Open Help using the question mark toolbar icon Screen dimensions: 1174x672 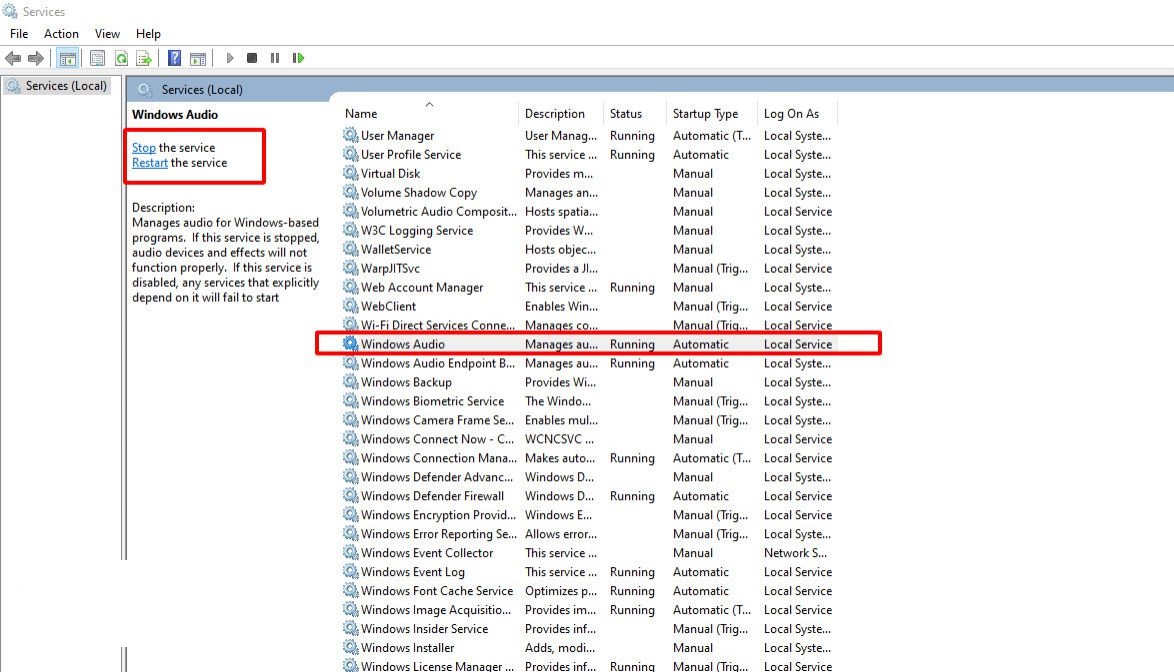174,58
